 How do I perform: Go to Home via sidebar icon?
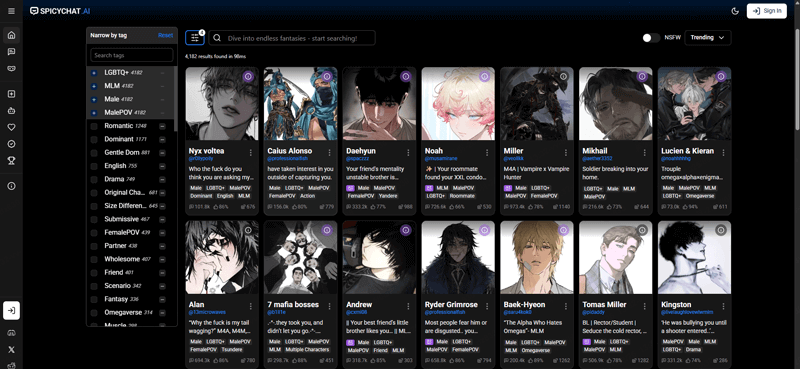pos(11,35)
